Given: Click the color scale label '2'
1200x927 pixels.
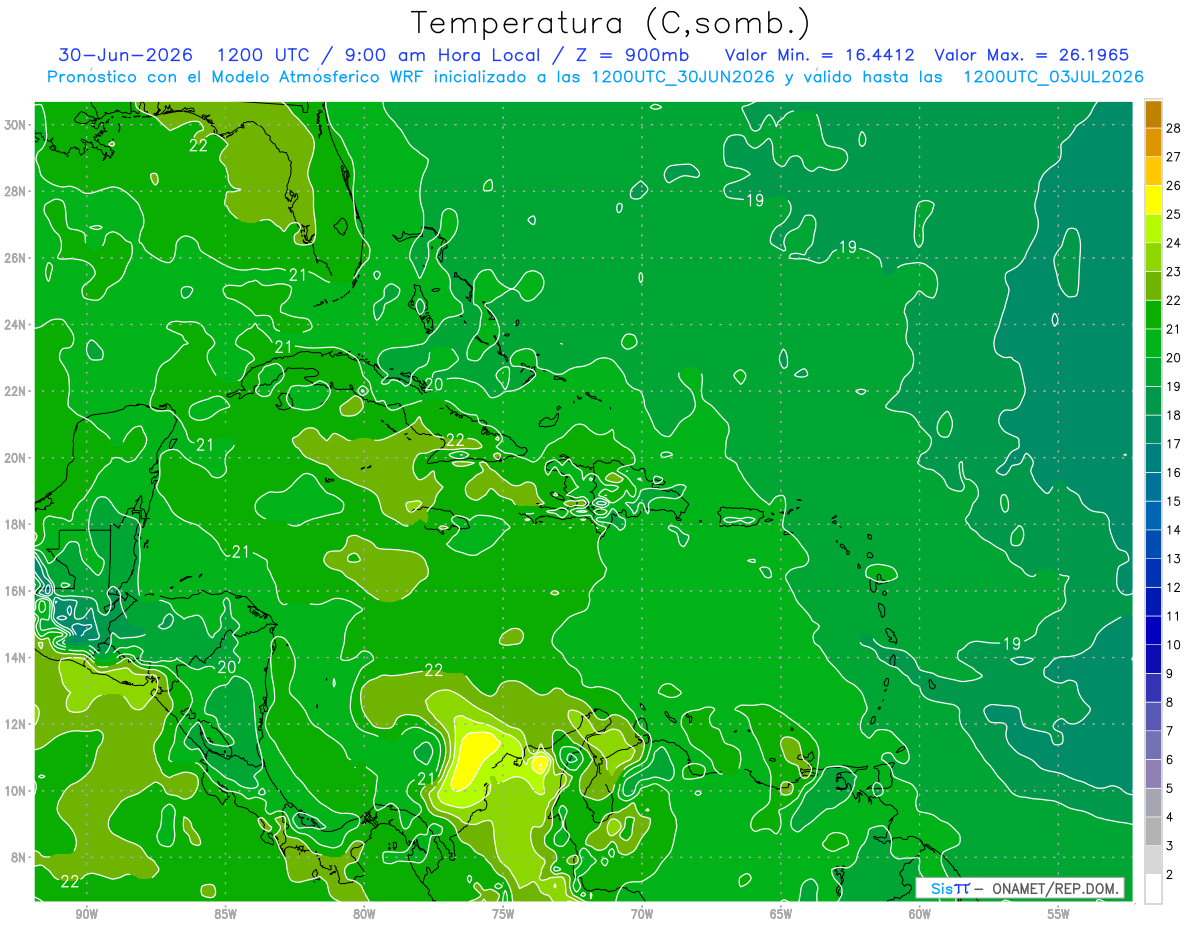Looking at the screenshot, I should [1170, 874].
